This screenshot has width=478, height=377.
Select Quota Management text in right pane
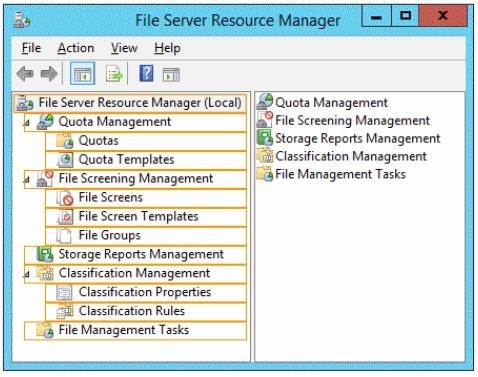point(332,102)
